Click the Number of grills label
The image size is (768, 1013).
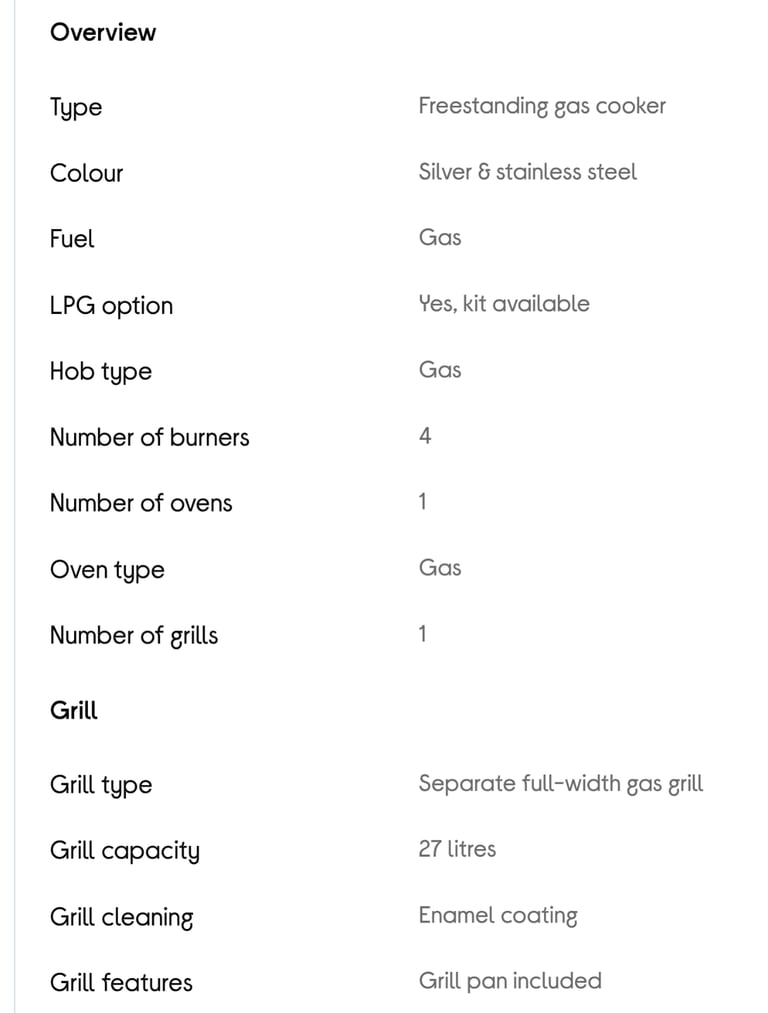pyautogui.click(x=134, y=636)
